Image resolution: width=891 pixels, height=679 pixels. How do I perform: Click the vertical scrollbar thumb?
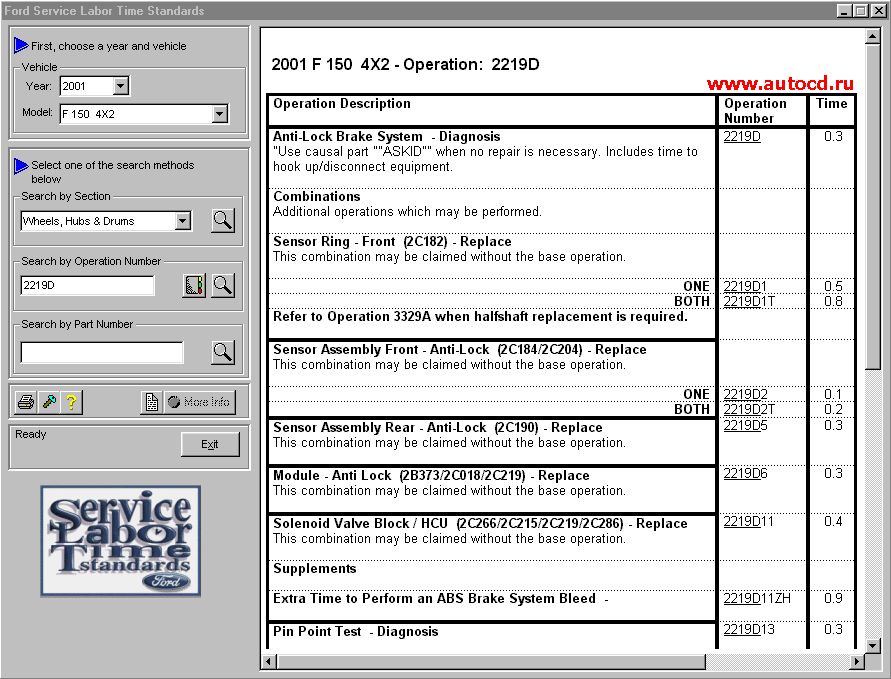pyautogui.click(x=872, y=206)
